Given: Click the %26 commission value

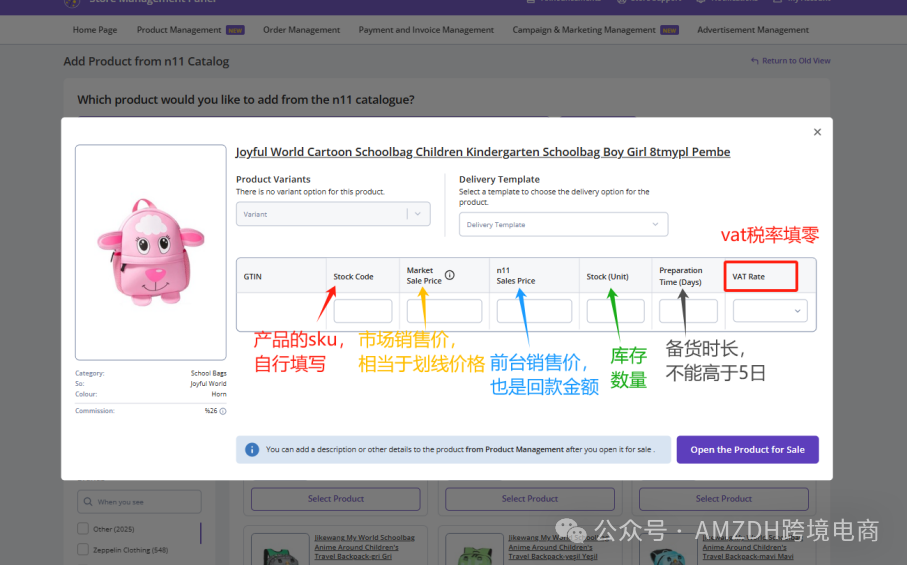Looking at the screenshot, I should (211, 411).
